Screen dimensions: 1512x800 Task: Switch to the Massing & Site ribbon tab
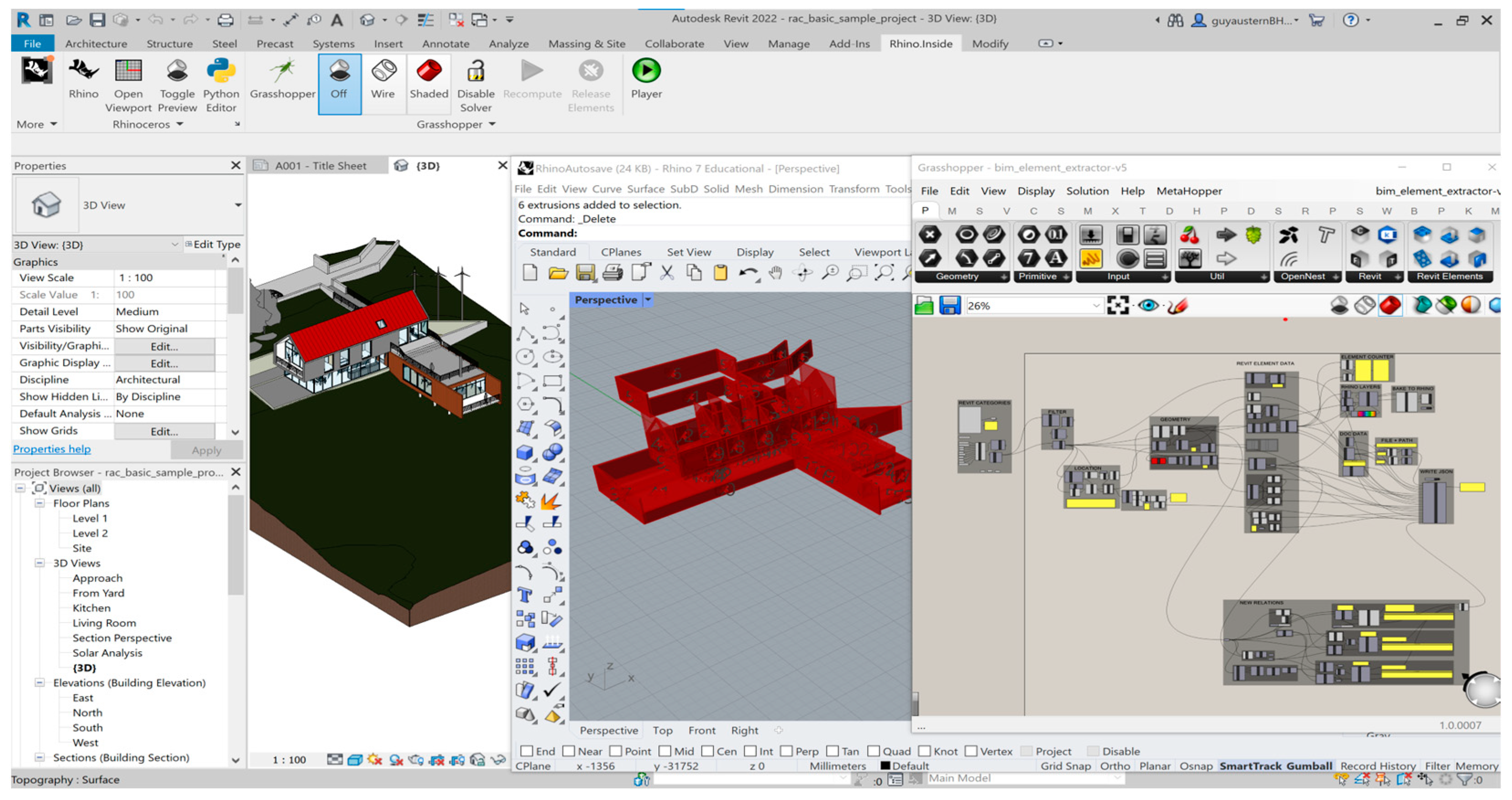586,43
